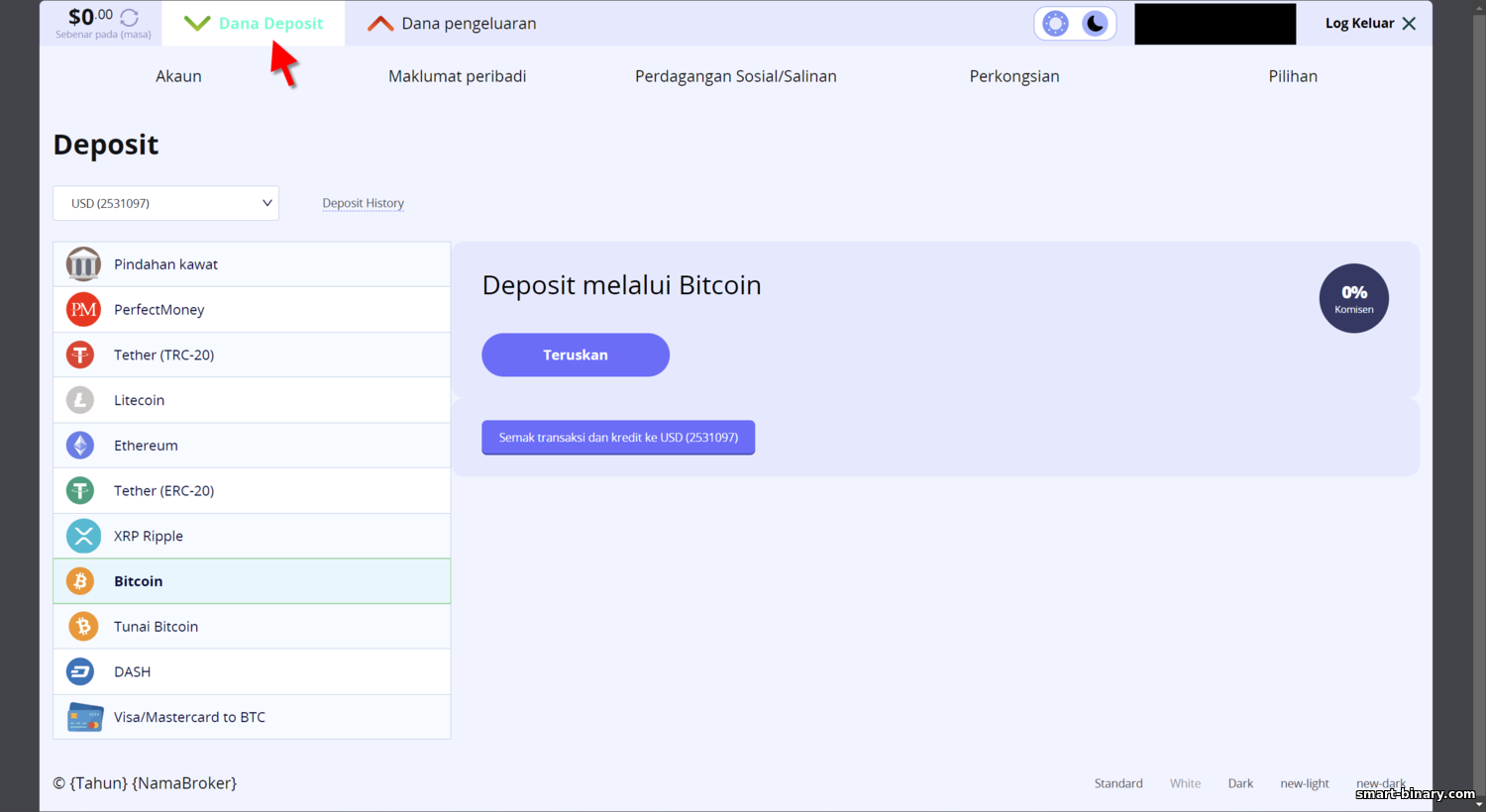1486x812 pixels.
Task: Click the Bitcoin icon in selected row
Action: coord(80,581)
